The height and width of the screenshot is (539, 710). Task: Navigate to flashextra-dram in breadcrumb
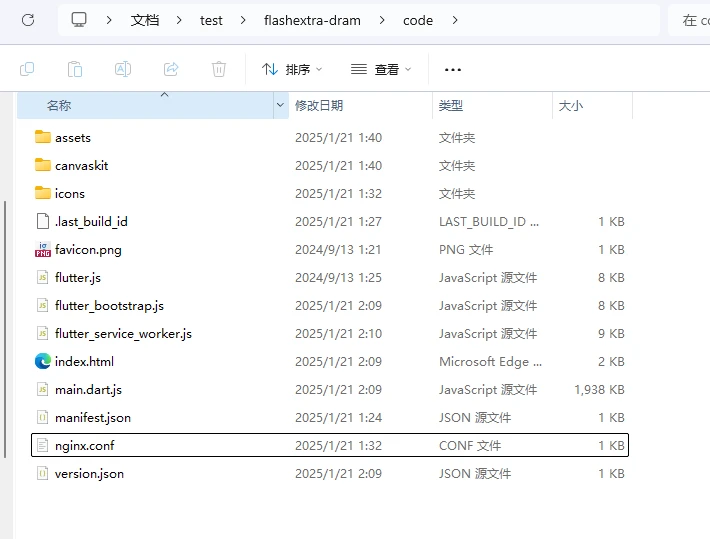click(x=312, y=20)
